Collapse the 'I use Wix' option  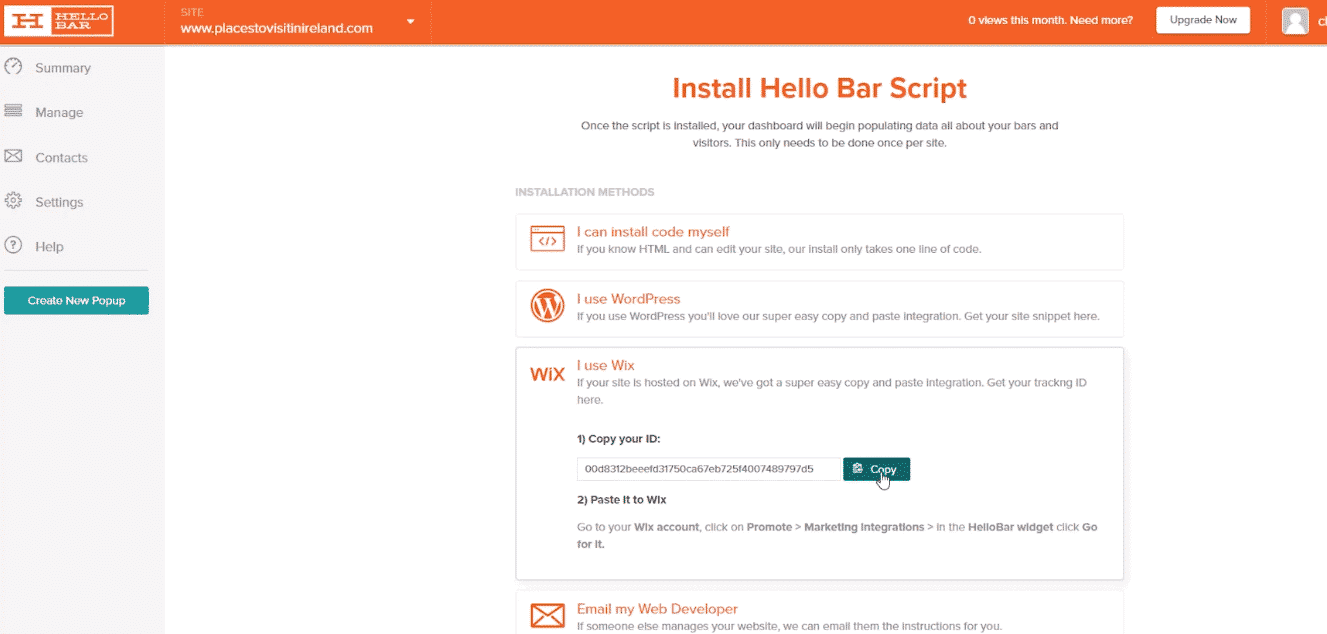coord(605,365)
